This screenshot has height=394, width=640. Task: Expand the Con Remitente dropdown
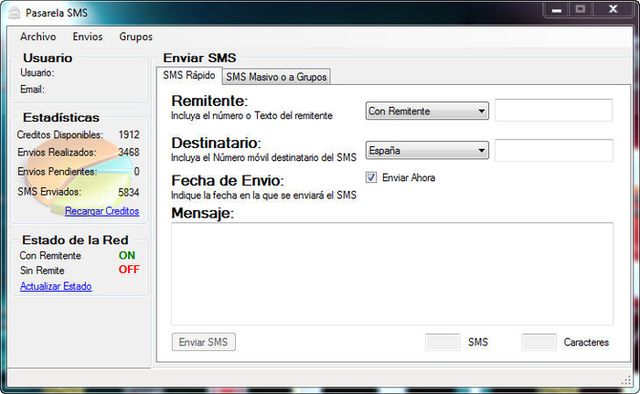click(427, 111)
